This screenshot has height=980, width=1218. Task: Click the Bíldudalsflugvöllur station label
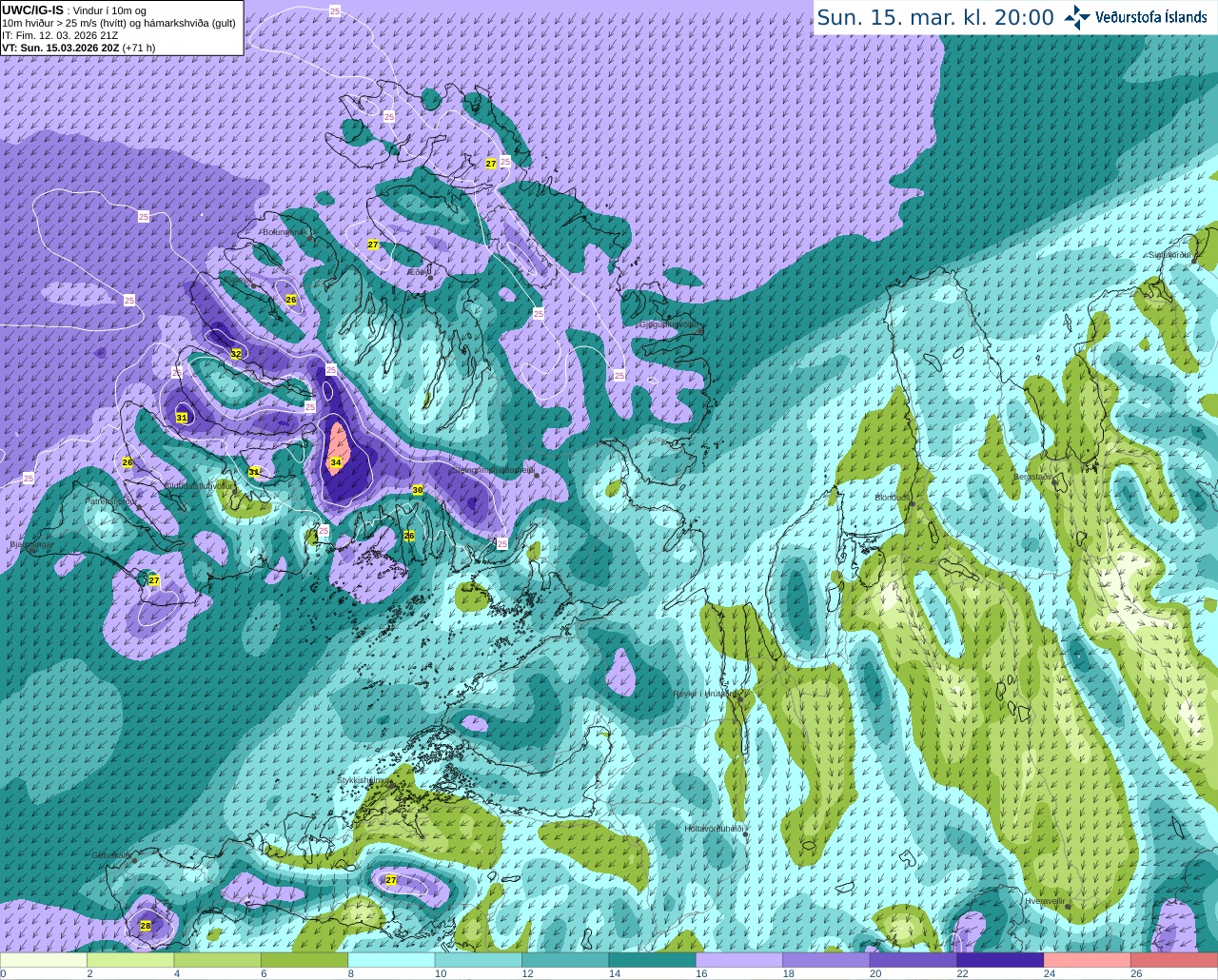[x=199, y=485]
